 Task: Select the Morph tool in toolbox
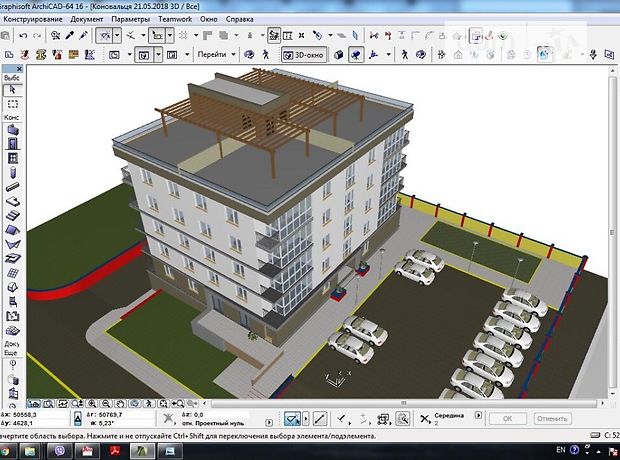(x=13, y=287)
